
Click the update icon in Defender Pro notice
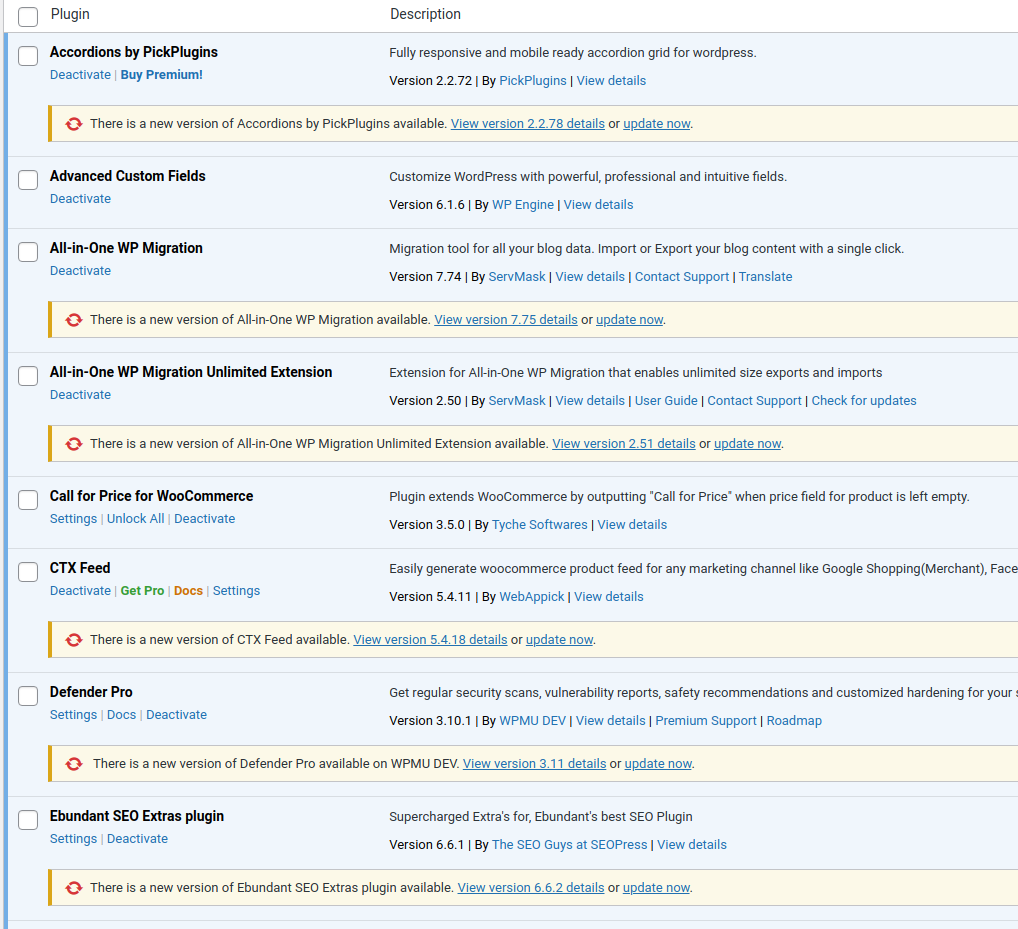(73, 764)
